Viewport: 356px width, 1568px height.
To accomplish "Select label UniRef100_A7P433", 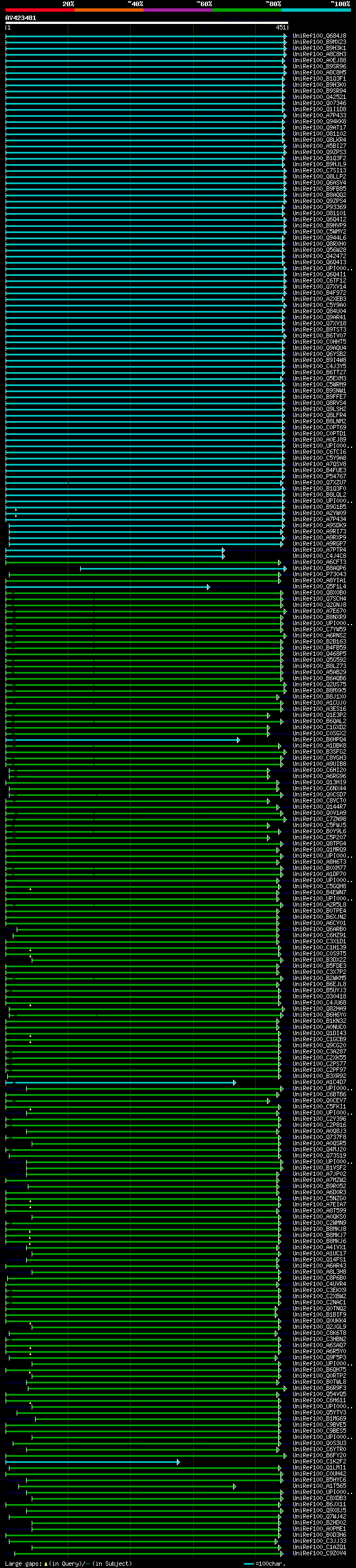I will click(x=319, y=115).
